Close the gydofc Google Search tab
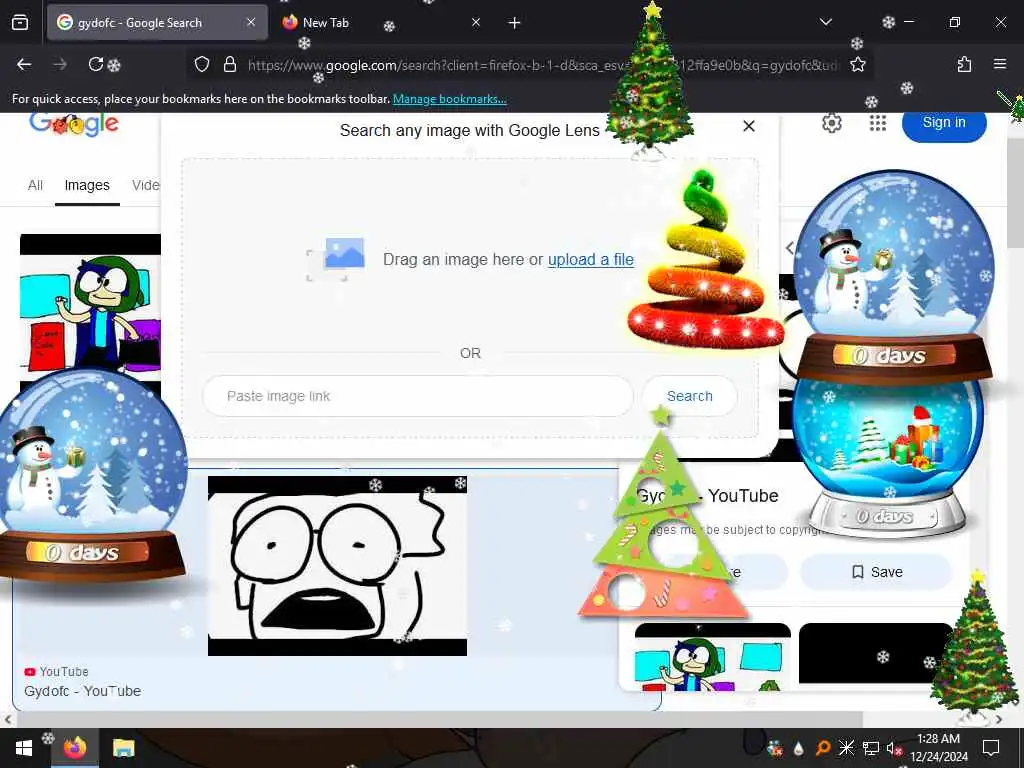 (x=251, y=22)
